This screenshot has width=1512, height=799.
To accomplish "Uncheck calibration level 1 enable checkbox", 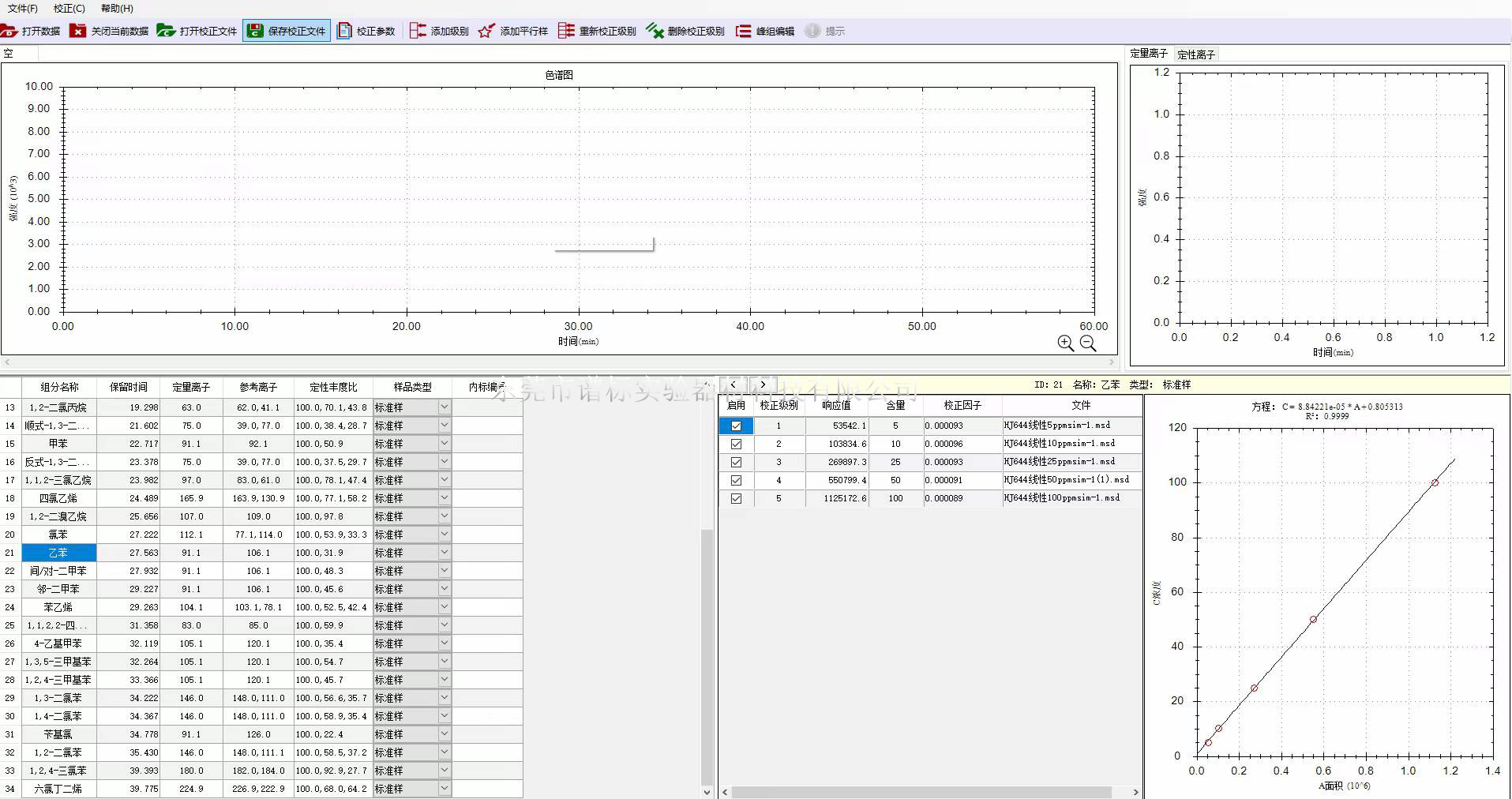I will 736,426.
